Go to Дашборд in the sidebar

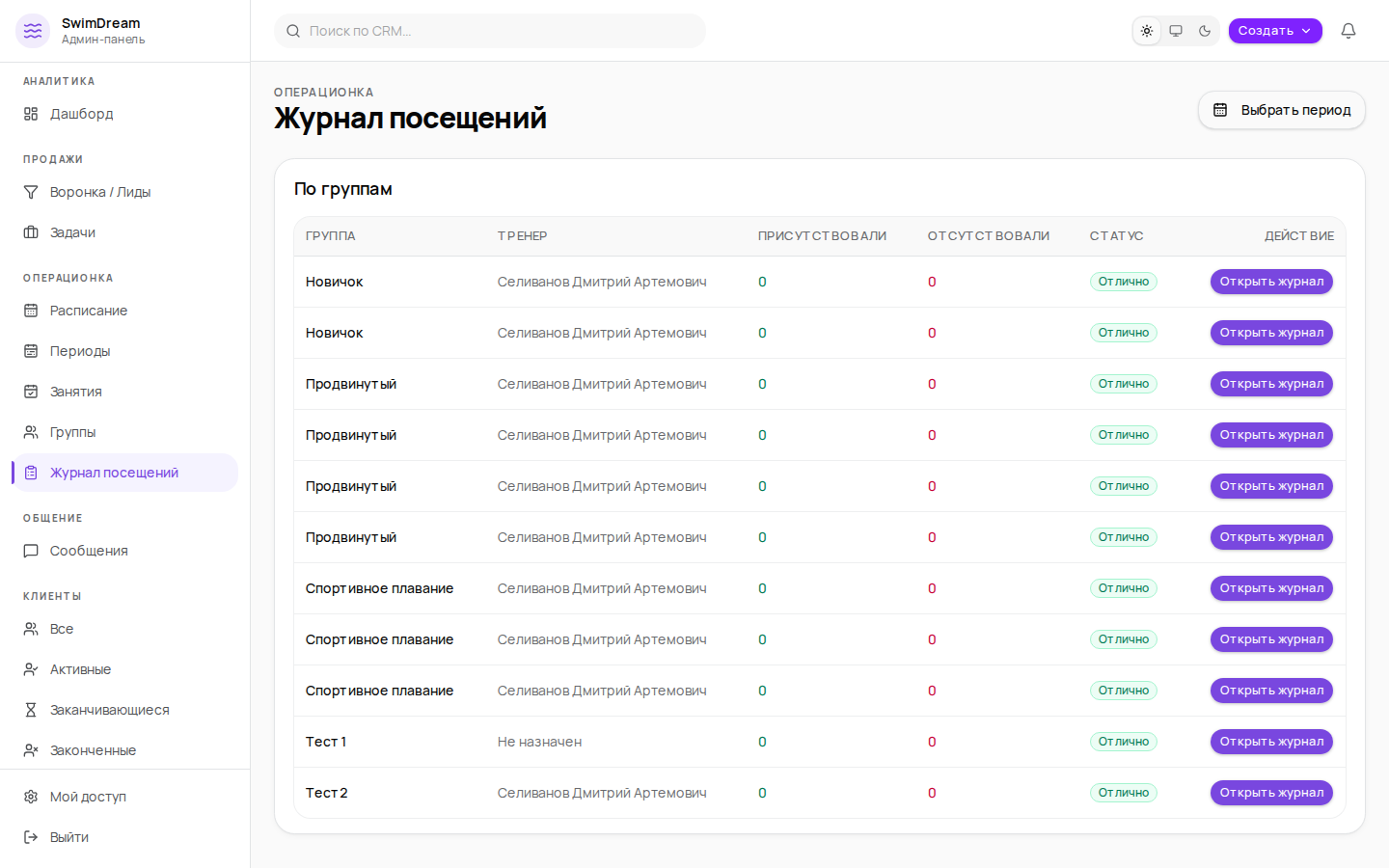click(125, 114)
